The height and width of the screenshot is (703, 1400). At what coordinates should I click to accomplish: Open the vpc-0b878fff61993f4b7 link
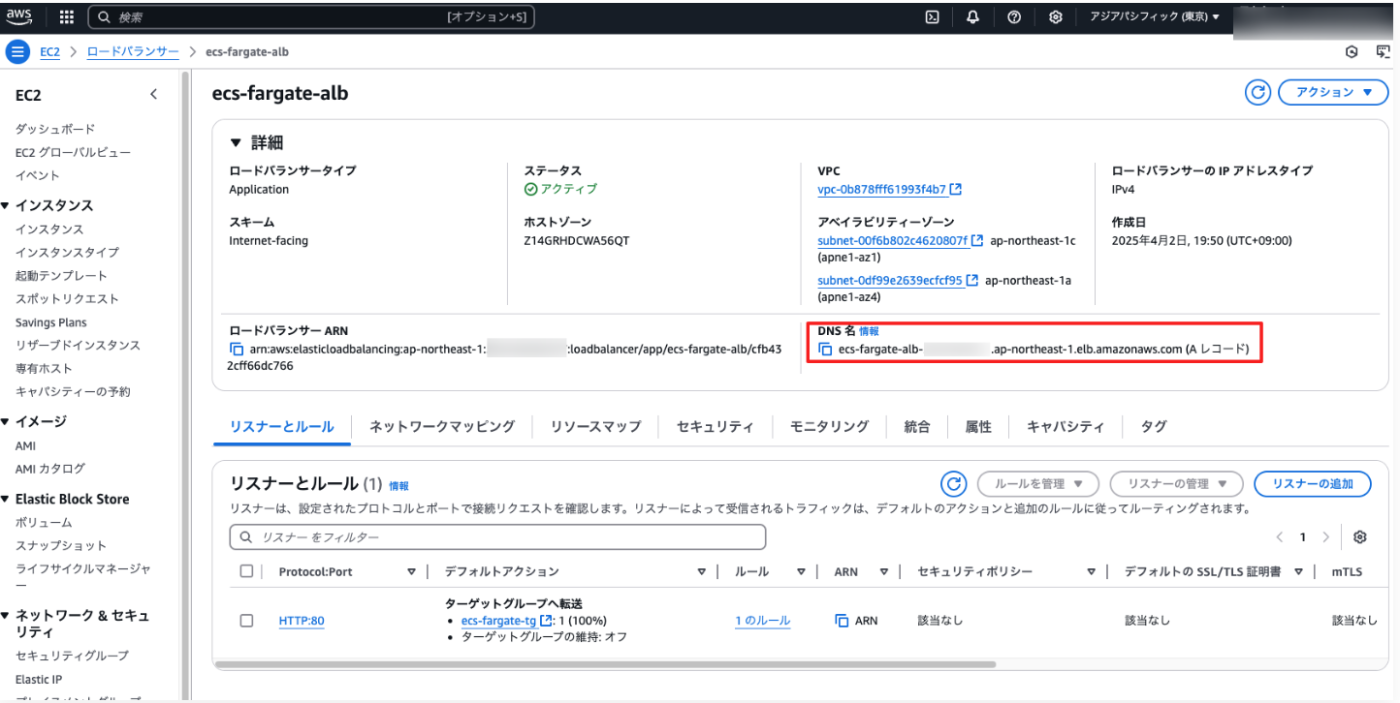click(x=881, y=190)
